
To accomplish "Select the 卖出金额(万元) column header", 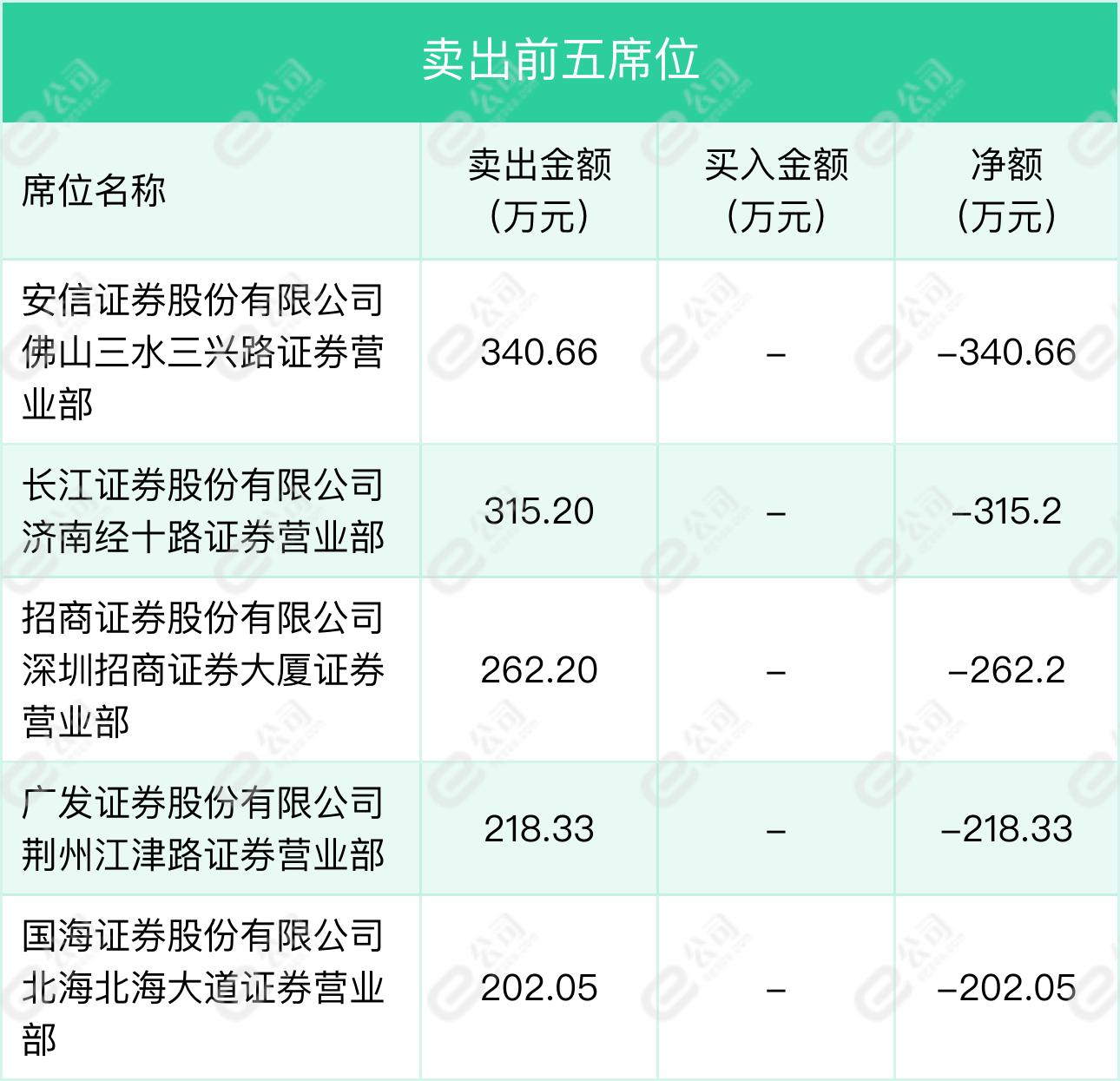I will tap(539, 190).
